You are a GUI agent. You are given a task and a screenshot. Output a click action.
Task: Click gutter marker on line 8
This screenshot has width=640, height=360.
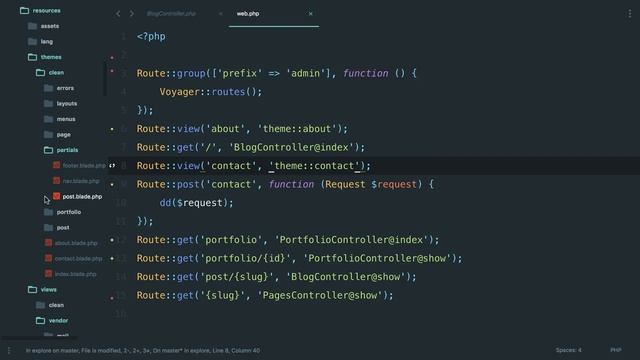112,166
